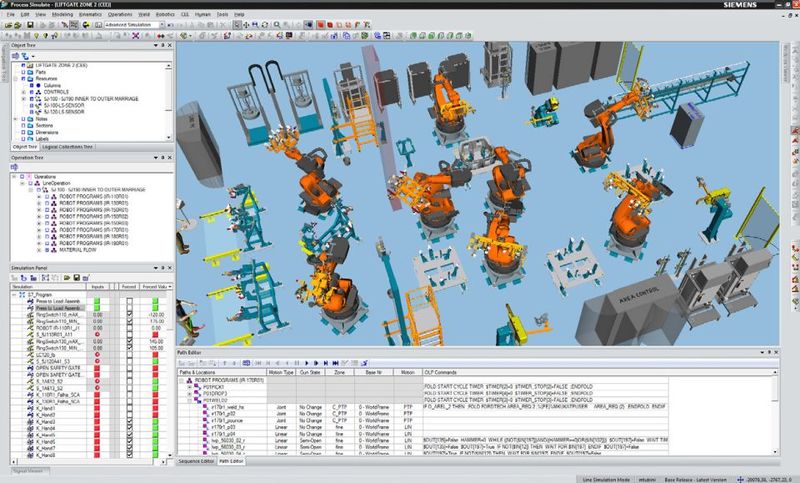Toggle Forced checkbox for RingSwitch110_mAX row

(x=130, y=313)
